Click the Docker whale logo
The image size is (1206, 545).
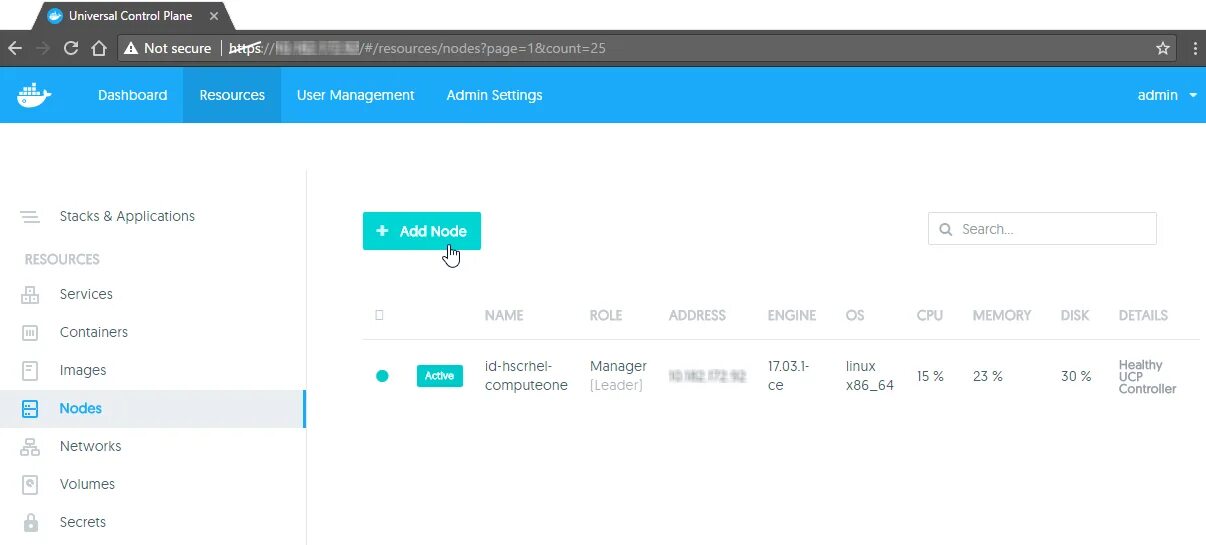(34, 95)
